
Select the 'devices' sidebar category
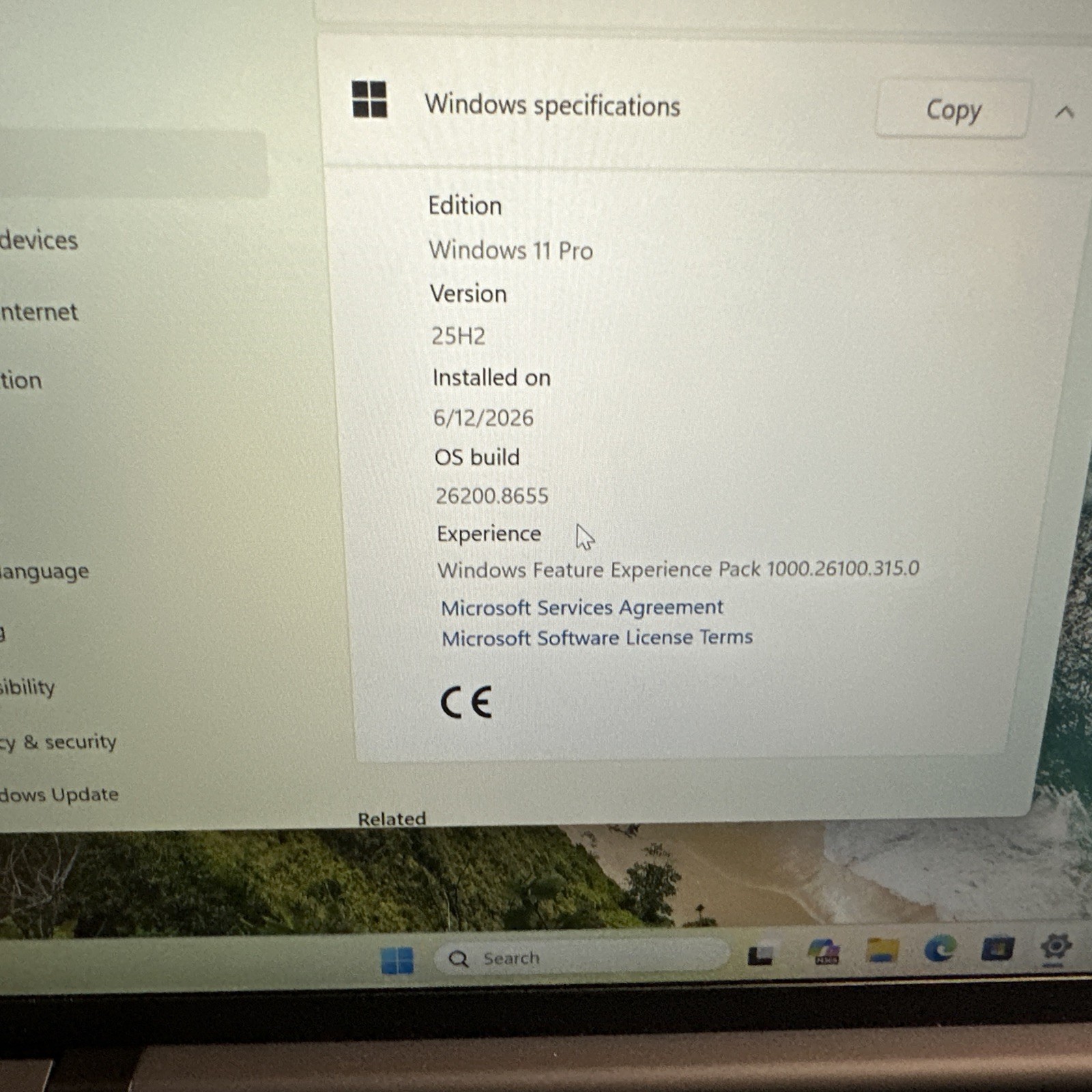(x=39, y=240)
